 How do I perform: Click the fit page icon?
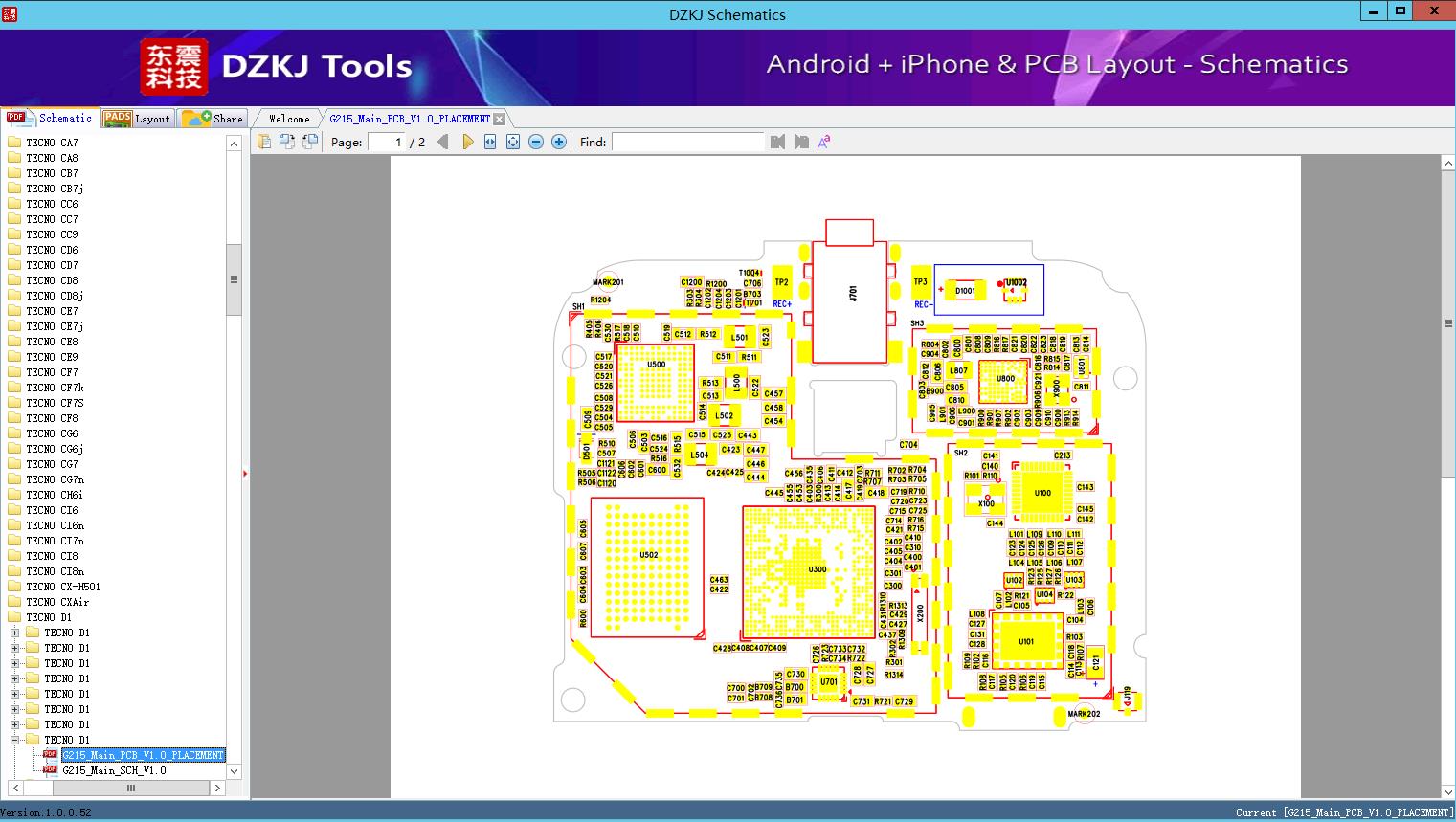coord(513,142)
